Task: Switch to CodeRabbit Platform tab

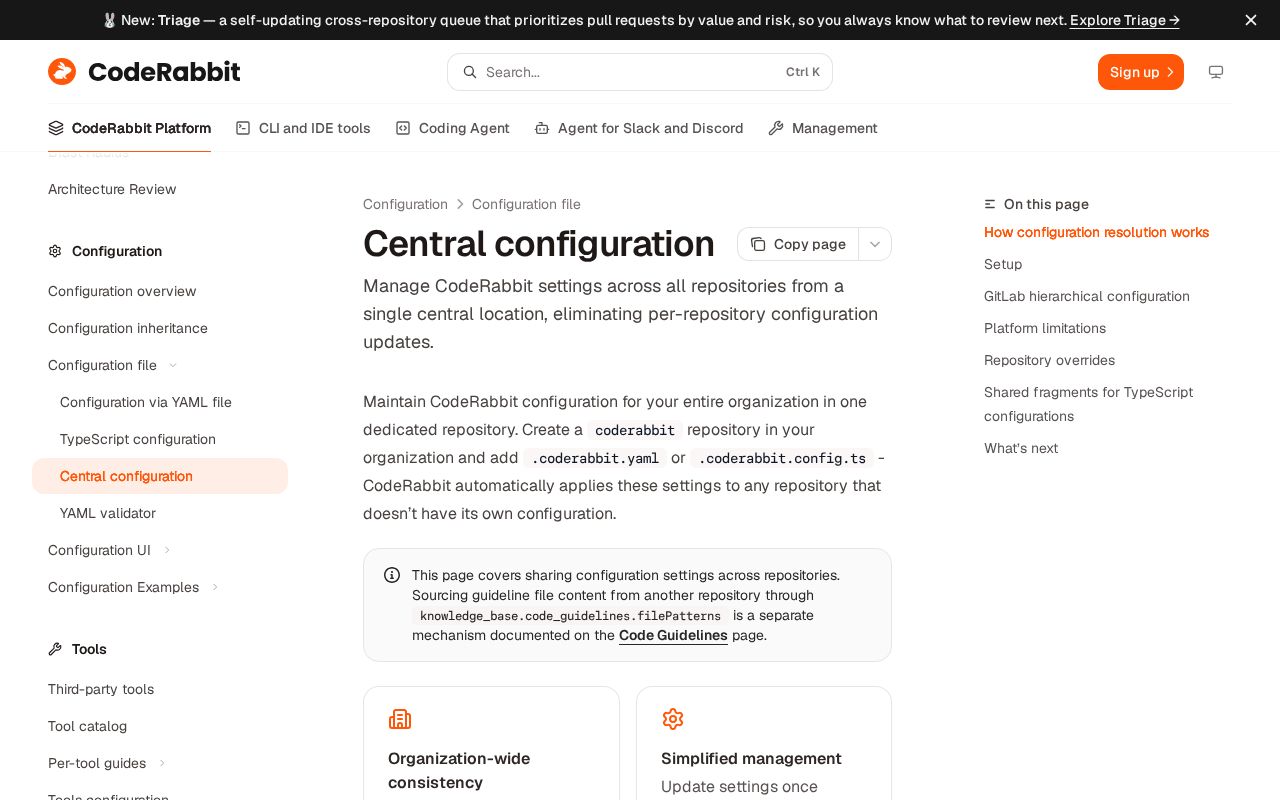Action: click(x=130, y=128)
